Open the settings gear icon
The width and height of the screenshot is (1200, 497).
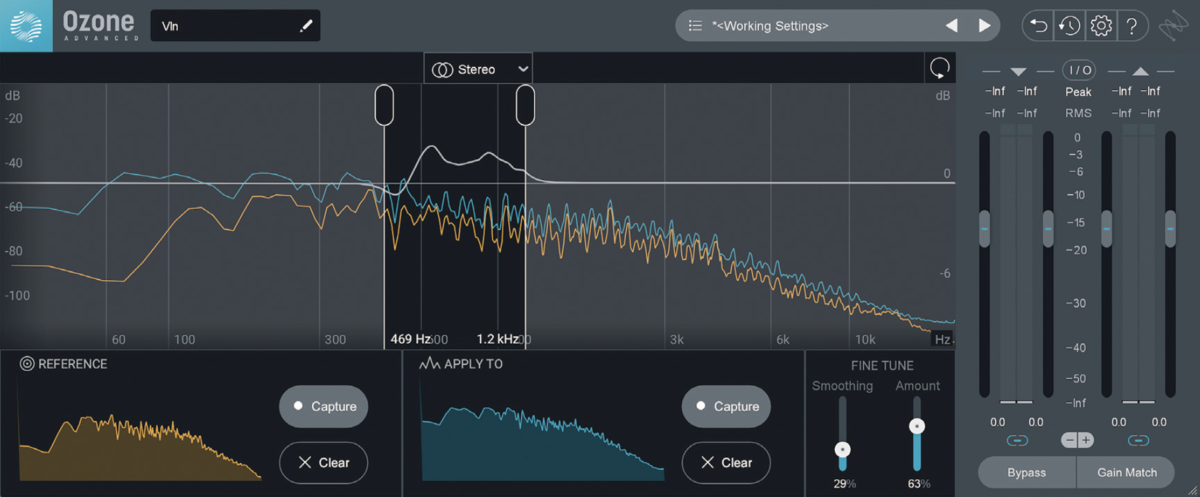[1100, 26]
